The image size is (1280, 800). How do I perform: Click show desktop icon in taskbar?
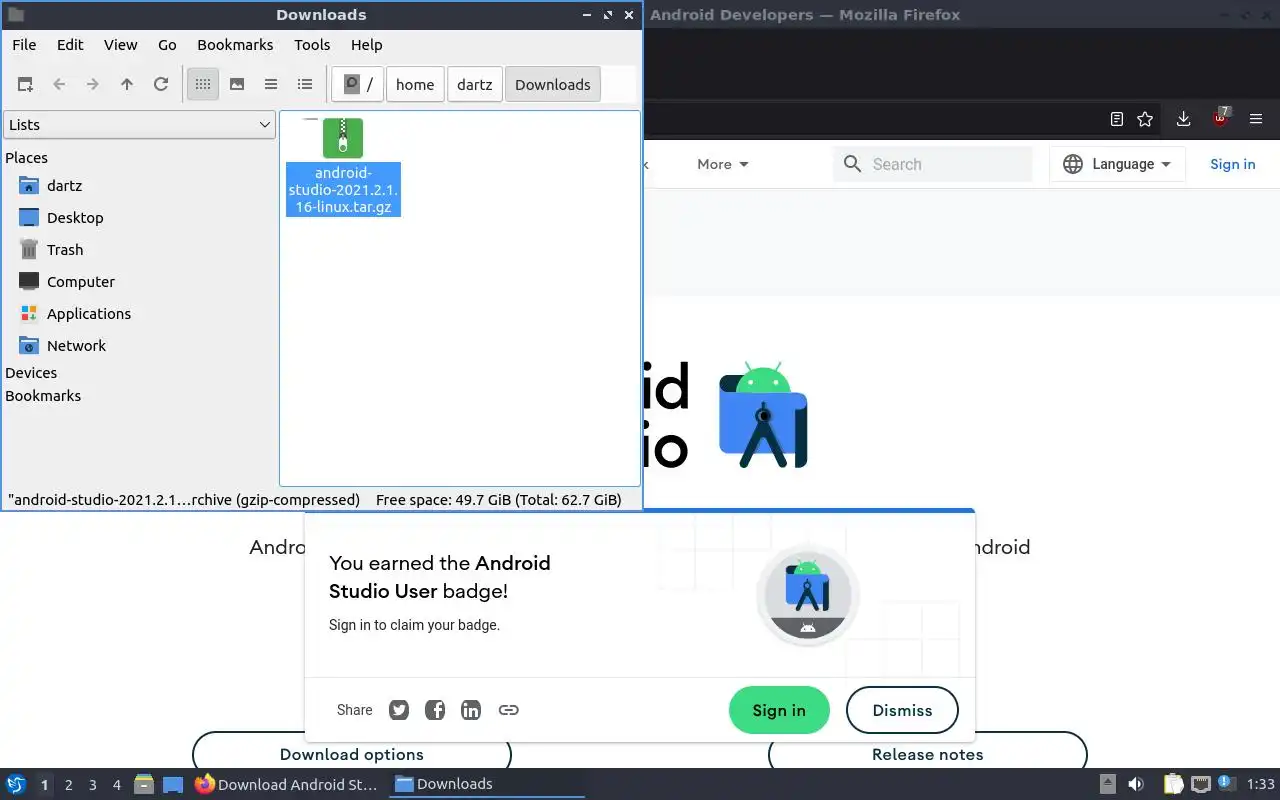[x=173, y=784]
